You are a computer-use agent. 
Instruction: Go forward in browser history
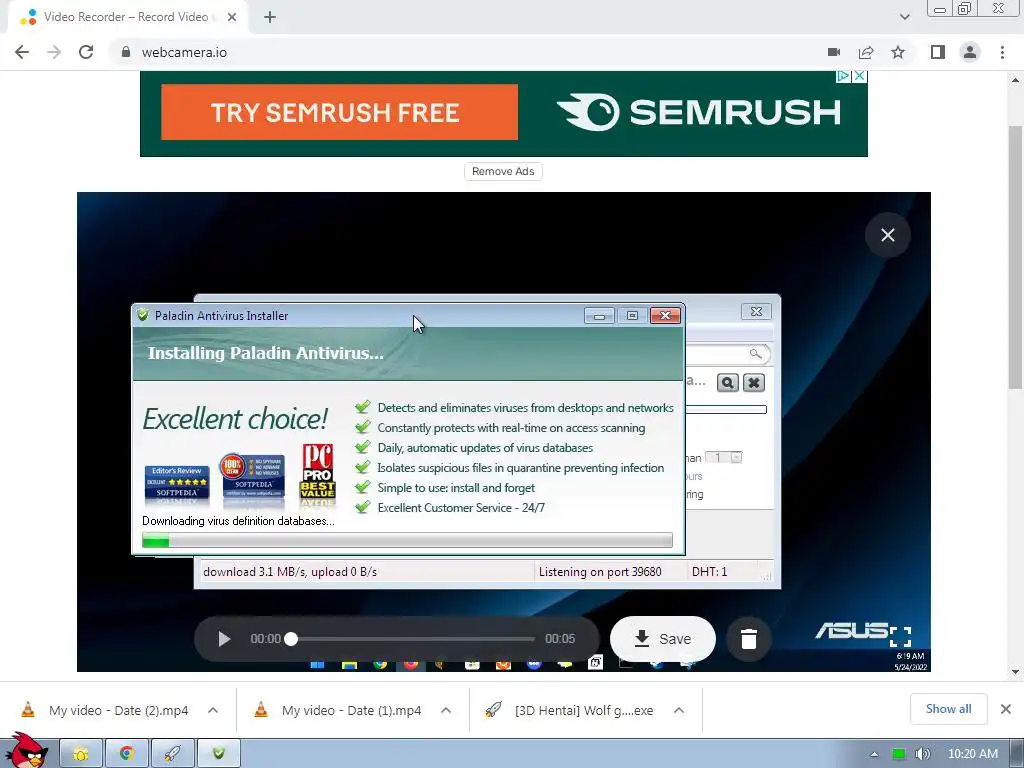(x=54, y=52)
